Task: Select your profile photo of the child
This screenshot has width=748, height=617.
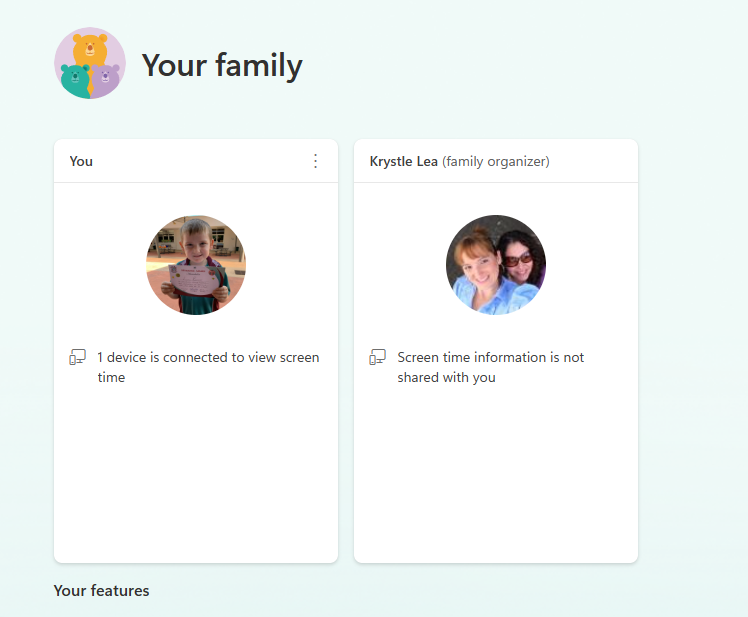Action: point(196,265)
